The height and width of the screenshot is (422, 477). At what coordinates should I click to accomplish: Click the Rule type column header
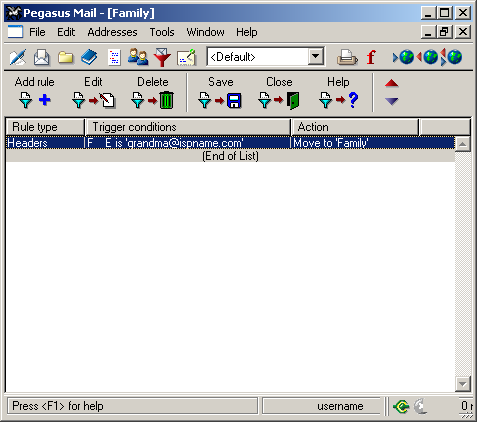[x=45, y=127]
